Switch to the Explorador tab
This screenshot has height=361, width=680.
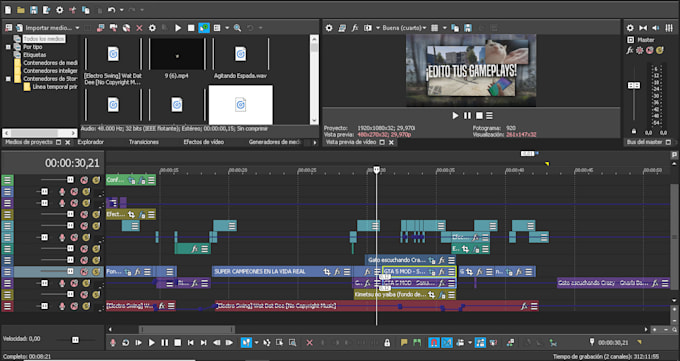(x=91, y=142)
